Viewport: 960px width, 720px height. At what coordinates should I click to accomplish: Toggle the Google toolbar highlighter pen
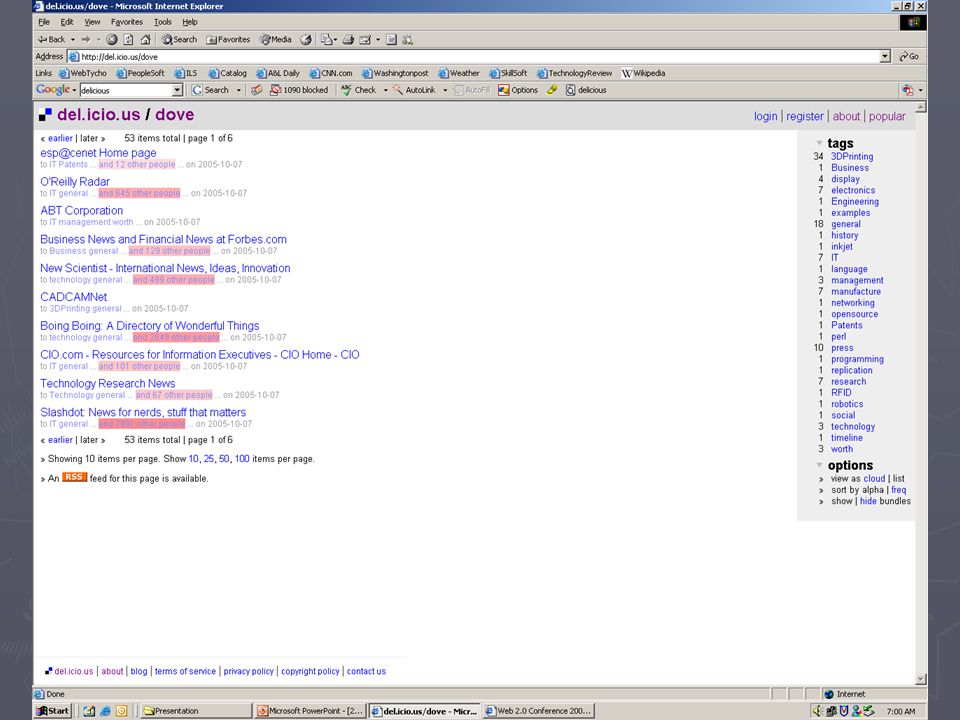coord(552,90)
